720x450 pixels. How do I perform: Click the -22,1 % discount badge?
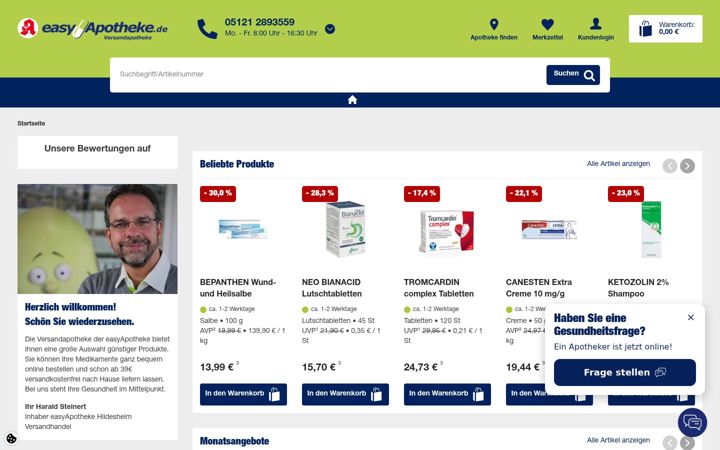click(523, 193)
